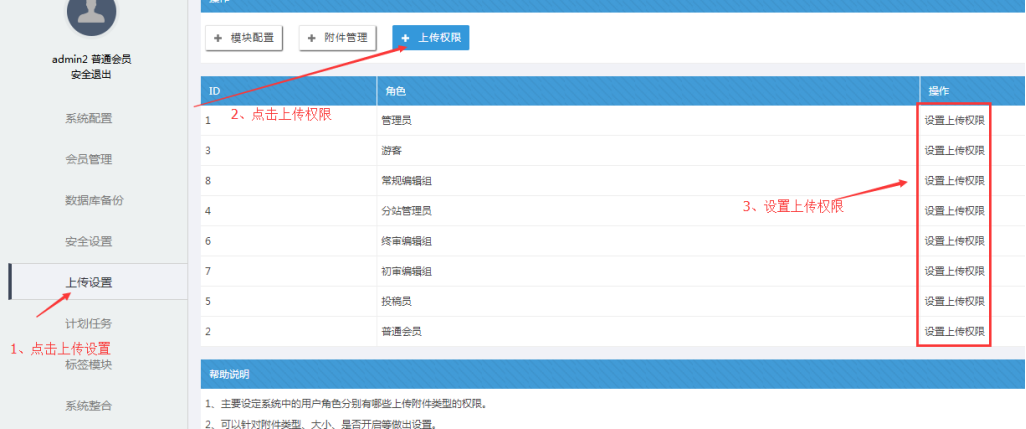The height and width of the screenshot is (429, 1026).
Task: Click the 上传权限 button
Action: 431,38
